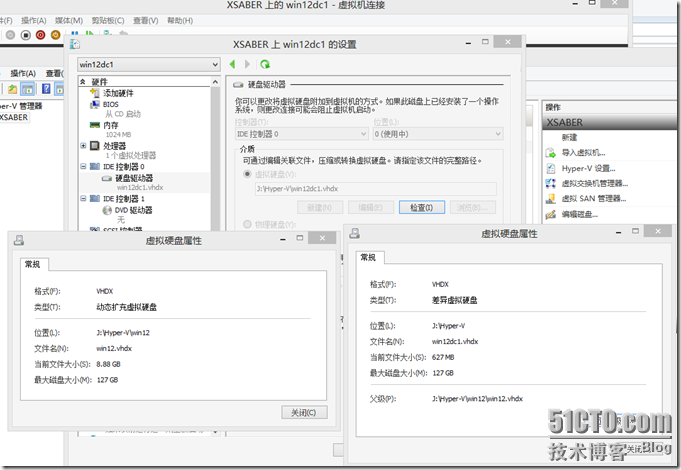Click 导入虚拟机... action link
Image resolution: width=681 pixels, height=470 pixels.
(x=583, y=153)
